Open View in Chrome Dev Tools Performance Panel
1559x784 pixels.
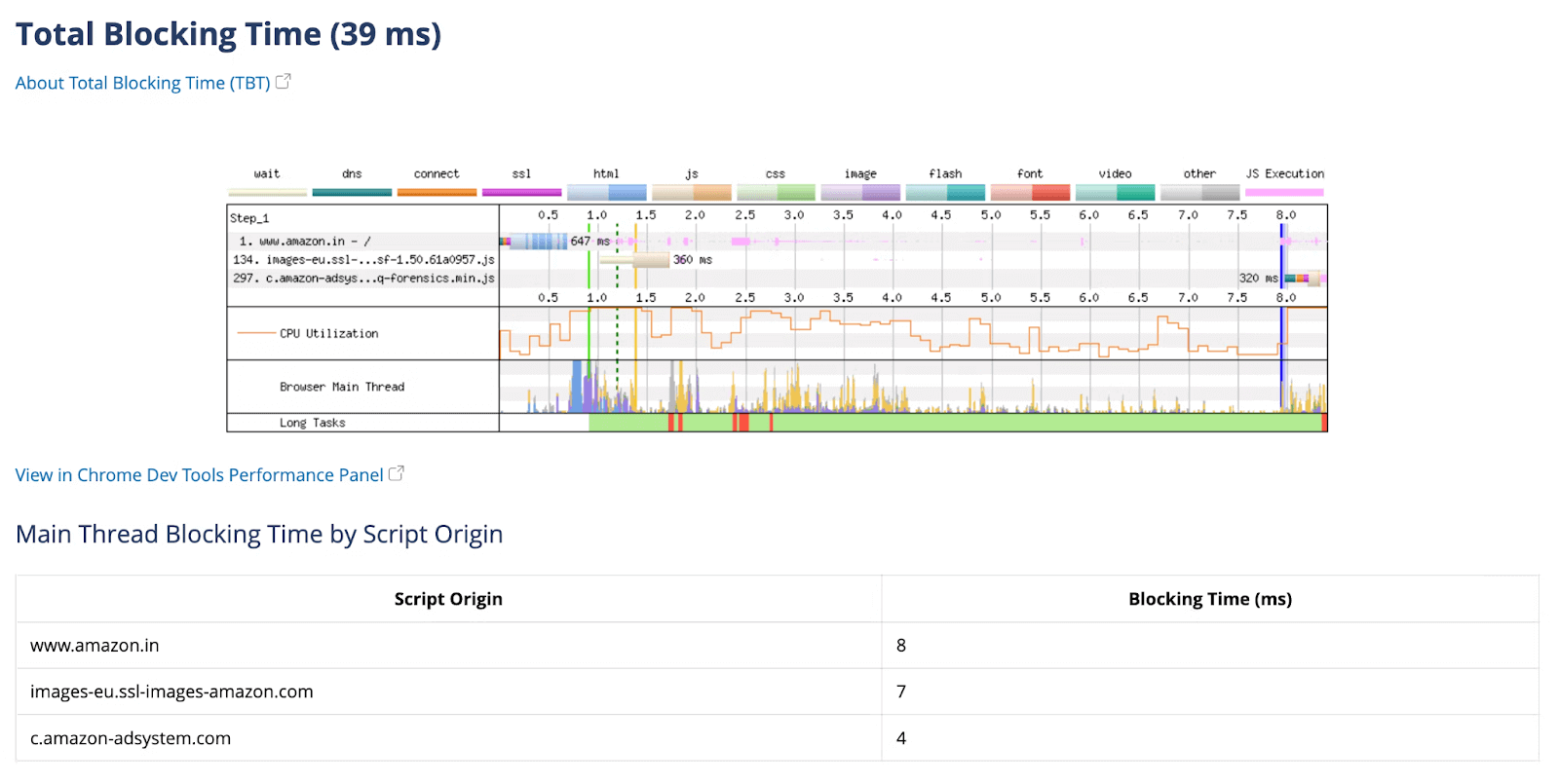click(199, 475)
